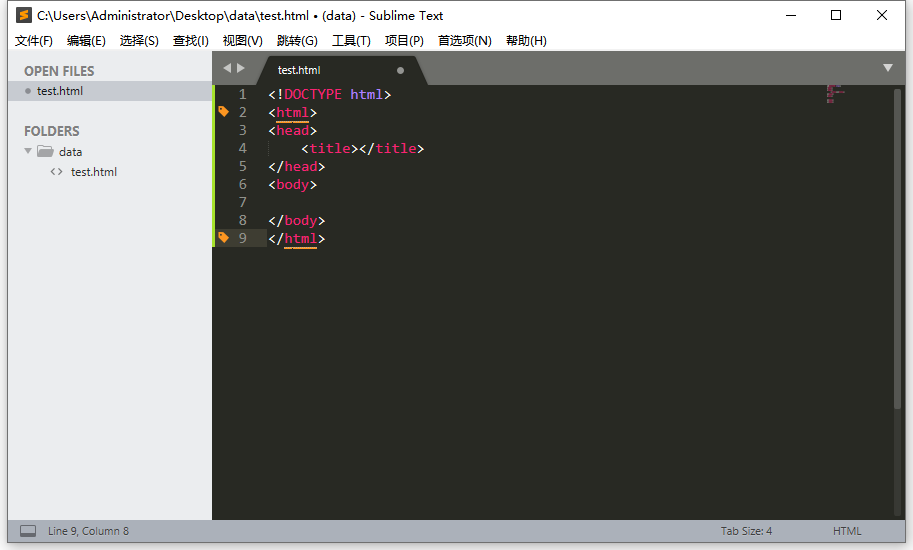The image size is (913, 550).
Task: Open the tab list dropdown arrow
Action: point(888,68)
